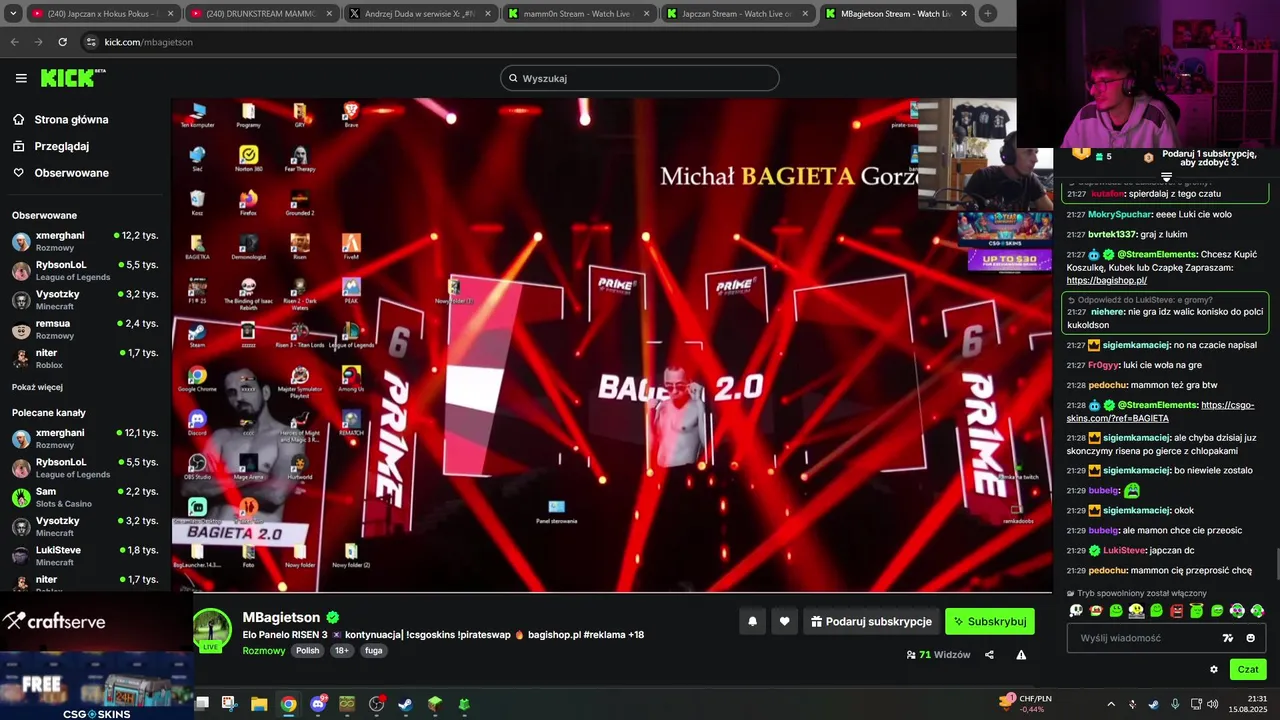This screenshot has width=1280, height=720.
Task: Toggle stream notifications with bell button
Action: point(753,621)
